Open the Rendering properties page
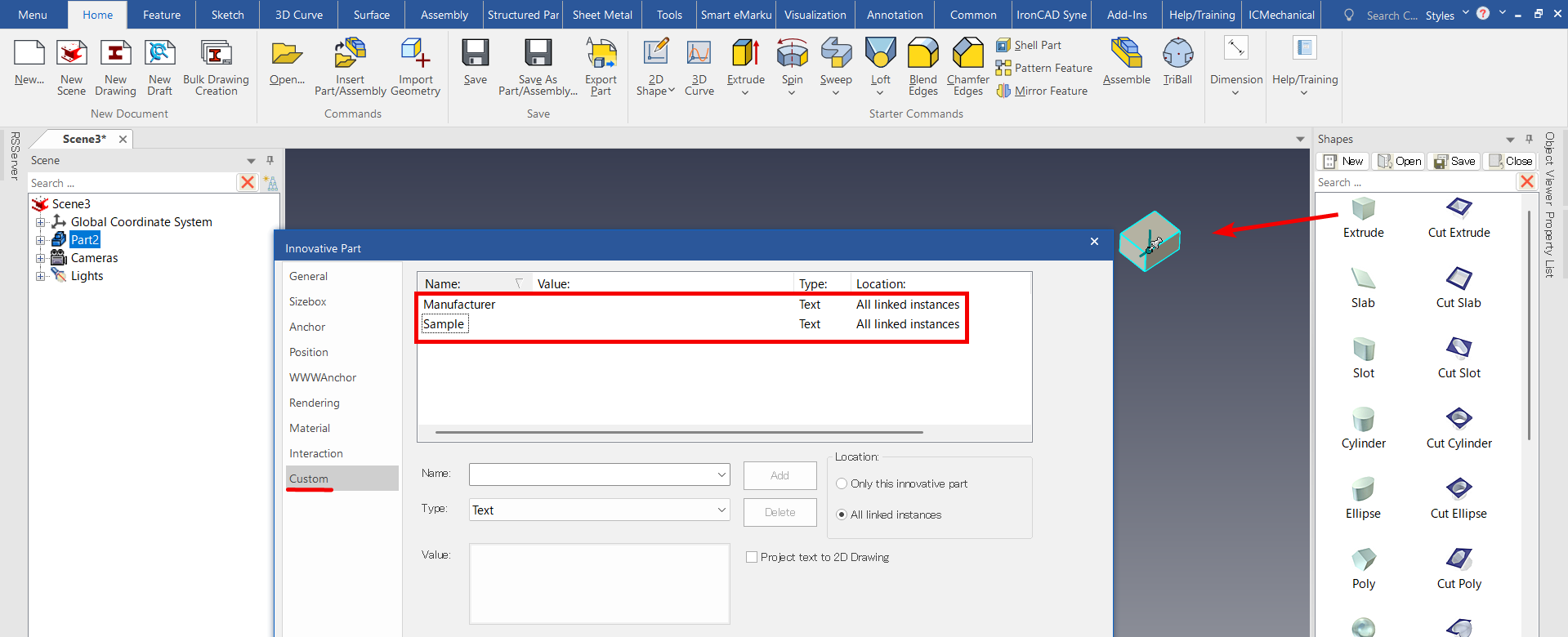This screenshot has height=637, width=1568. click(314, 403)
